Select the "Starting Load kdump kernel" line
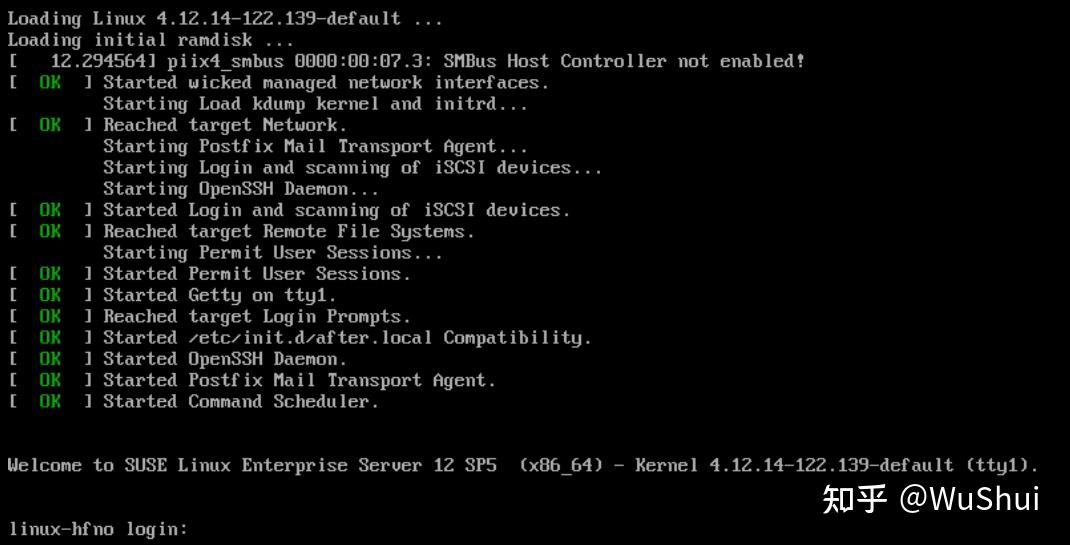The width and height of the screenshot is (1070, 545). tap(314, 104)
